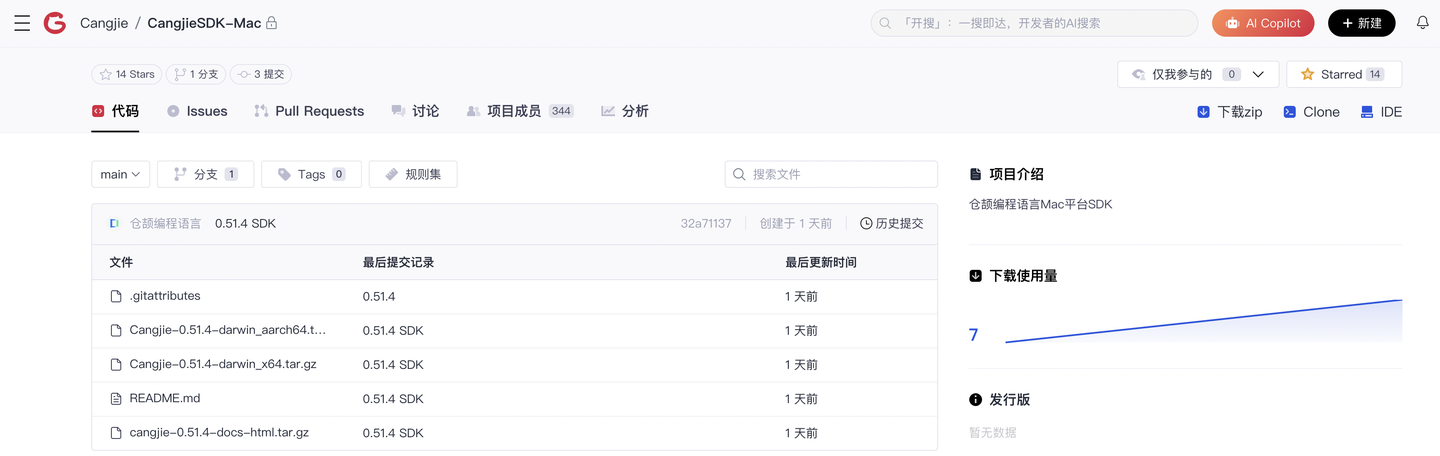Launch the IDE option
Image resolution: width=1440 pixels, height=456 pixels.
click(x=1367, y=112)
